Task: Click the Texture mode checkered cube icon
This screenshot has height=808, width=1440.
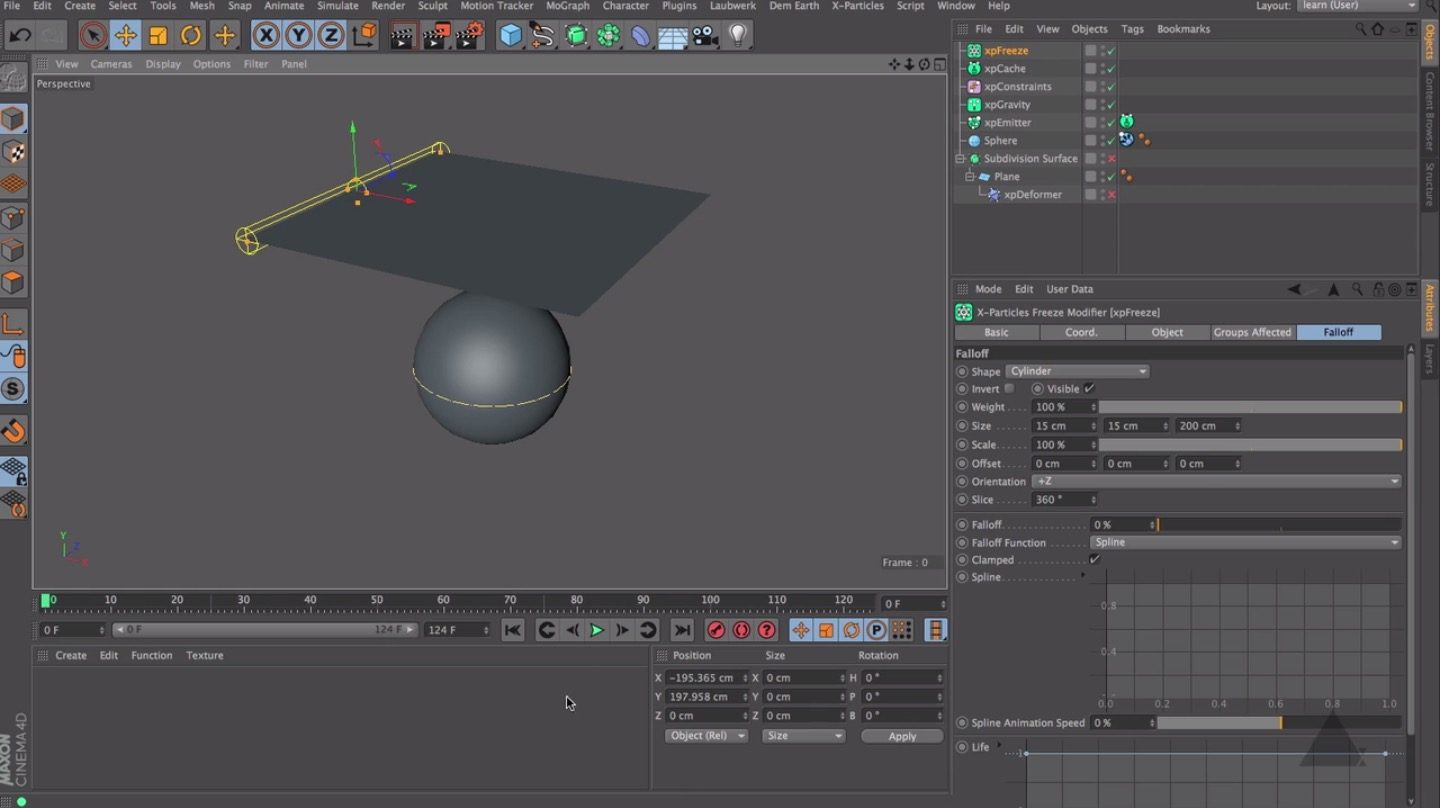Action: [x=13, y=152]
